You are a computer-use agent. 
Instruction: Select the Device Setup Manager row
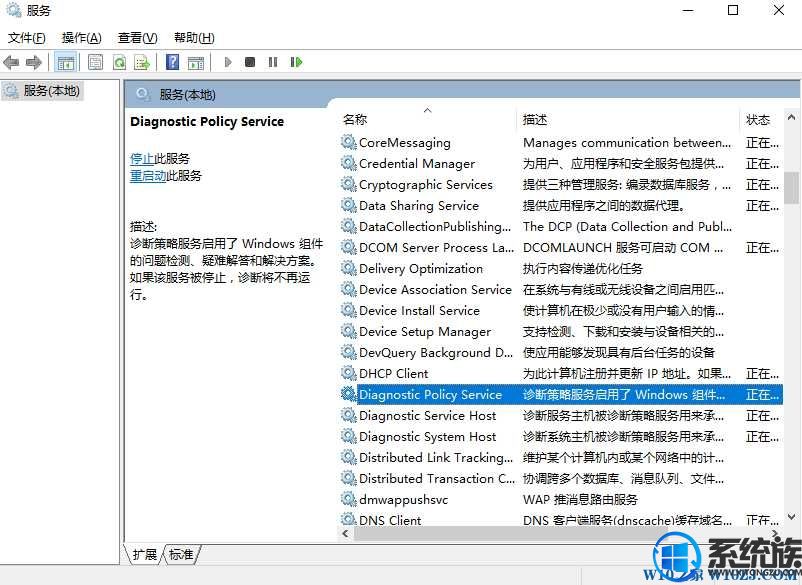click(561, 331)
